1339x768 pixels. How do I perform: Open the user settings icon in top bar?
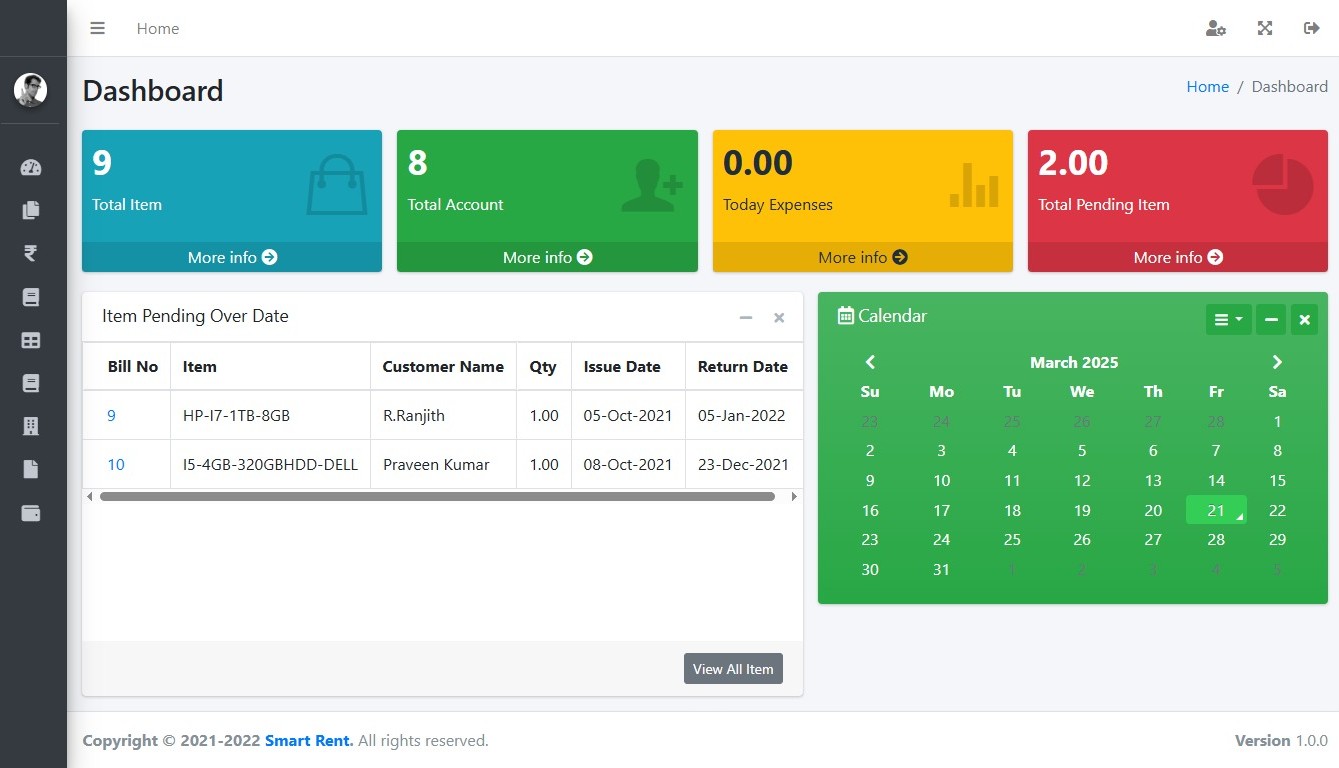tap(1215, 29)
